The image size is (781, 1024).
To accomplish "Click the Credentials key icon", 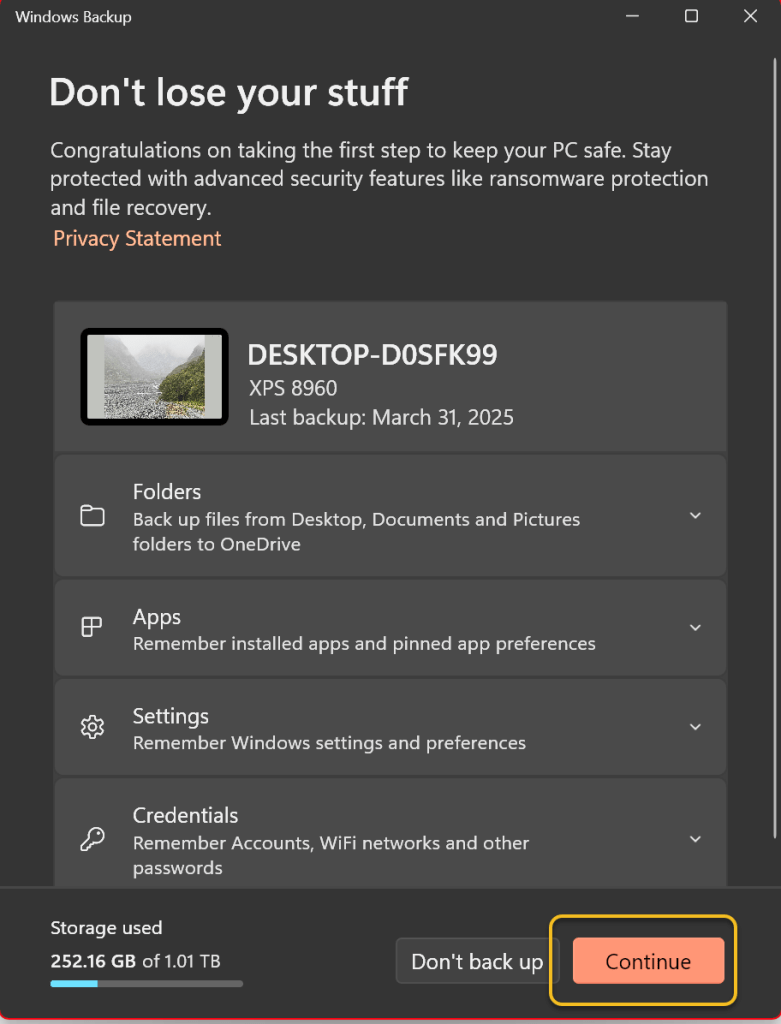I will pyautogui.click(x=92, y=839).
